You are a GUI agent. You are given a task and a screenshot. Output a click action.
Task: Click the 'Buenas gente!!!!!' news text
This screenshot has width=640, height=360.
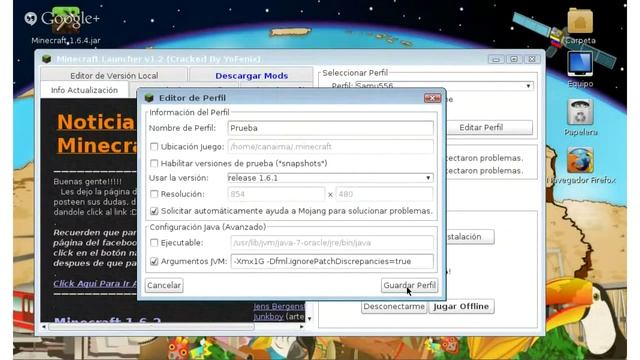tap(87, 181)
